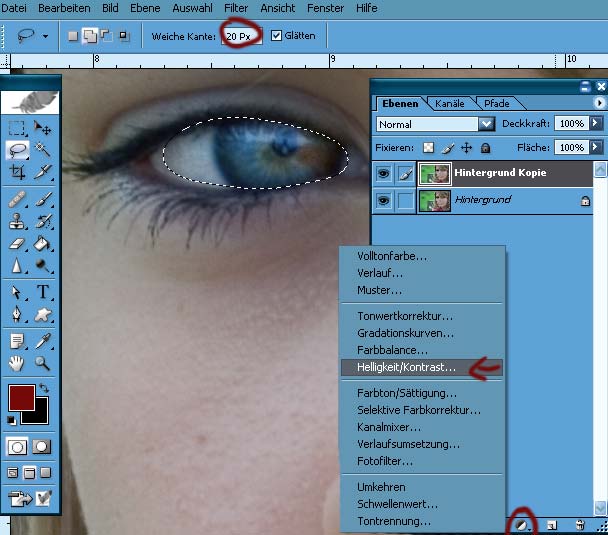Viewport: 608px width, 535px height.
Task: Switch to the Kanäle tab
Action: coord(450,103)
